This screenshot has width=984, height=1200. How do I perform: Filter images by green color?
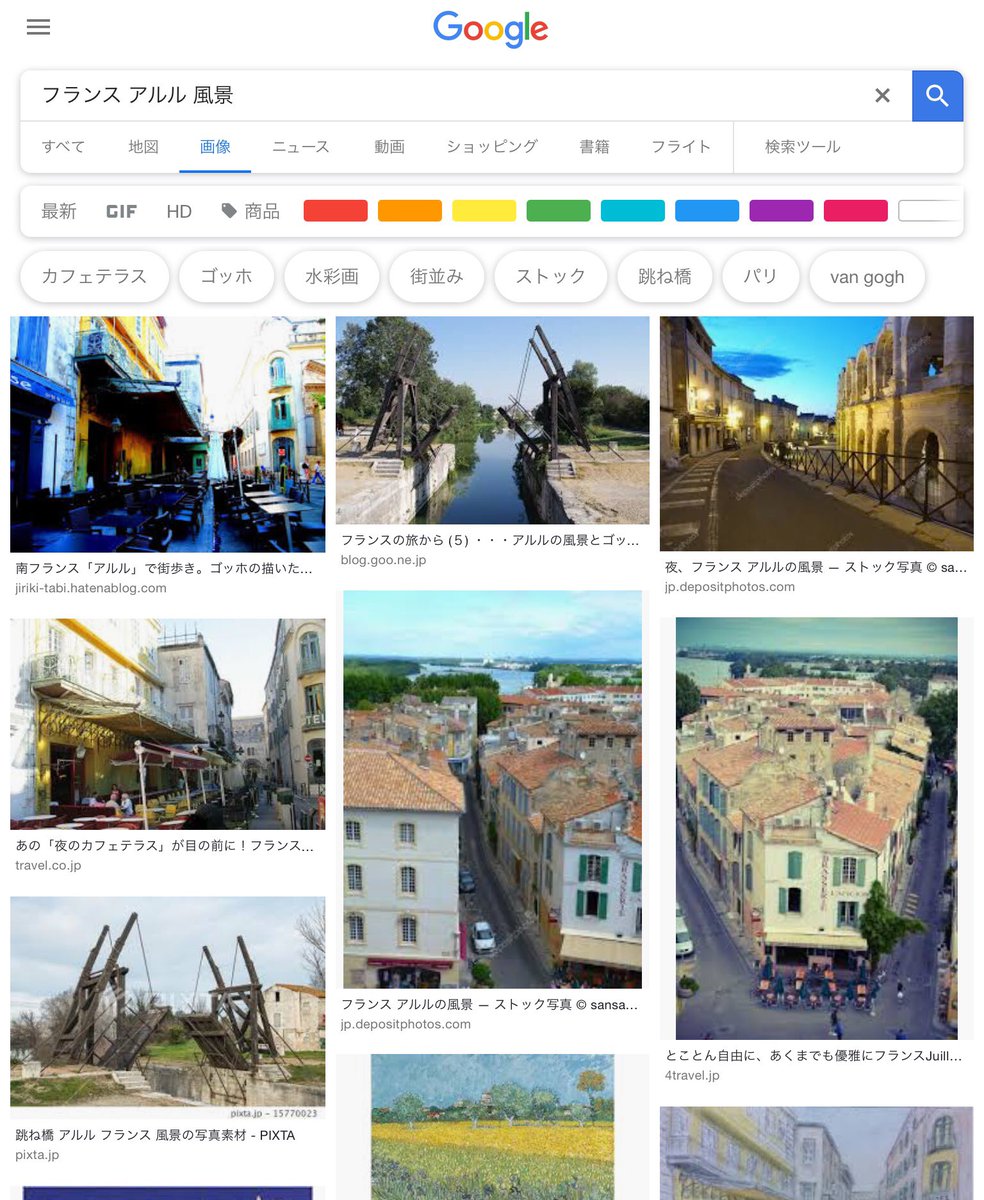[x=558, y=211]
